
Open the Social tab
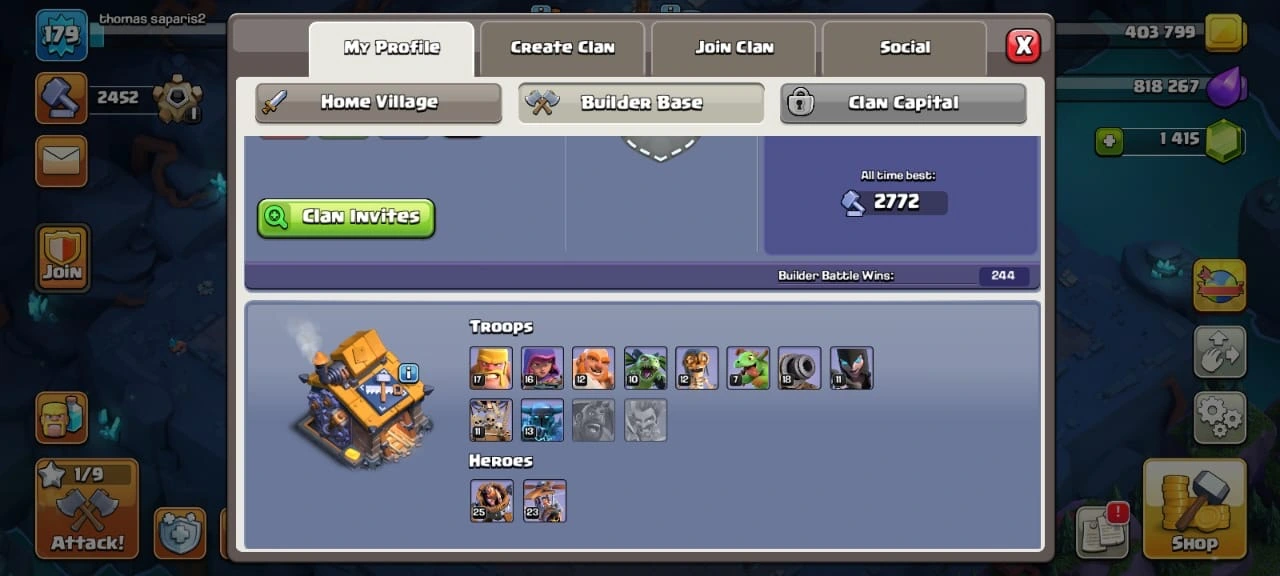click(905, 48)
